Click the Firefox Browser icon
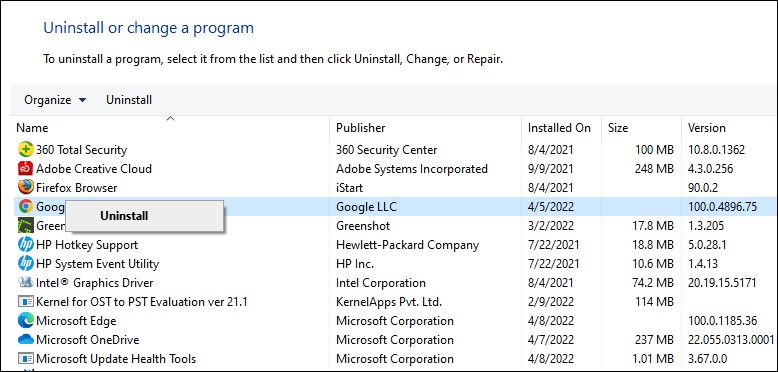The image size is (778, 372). [25, 187]
